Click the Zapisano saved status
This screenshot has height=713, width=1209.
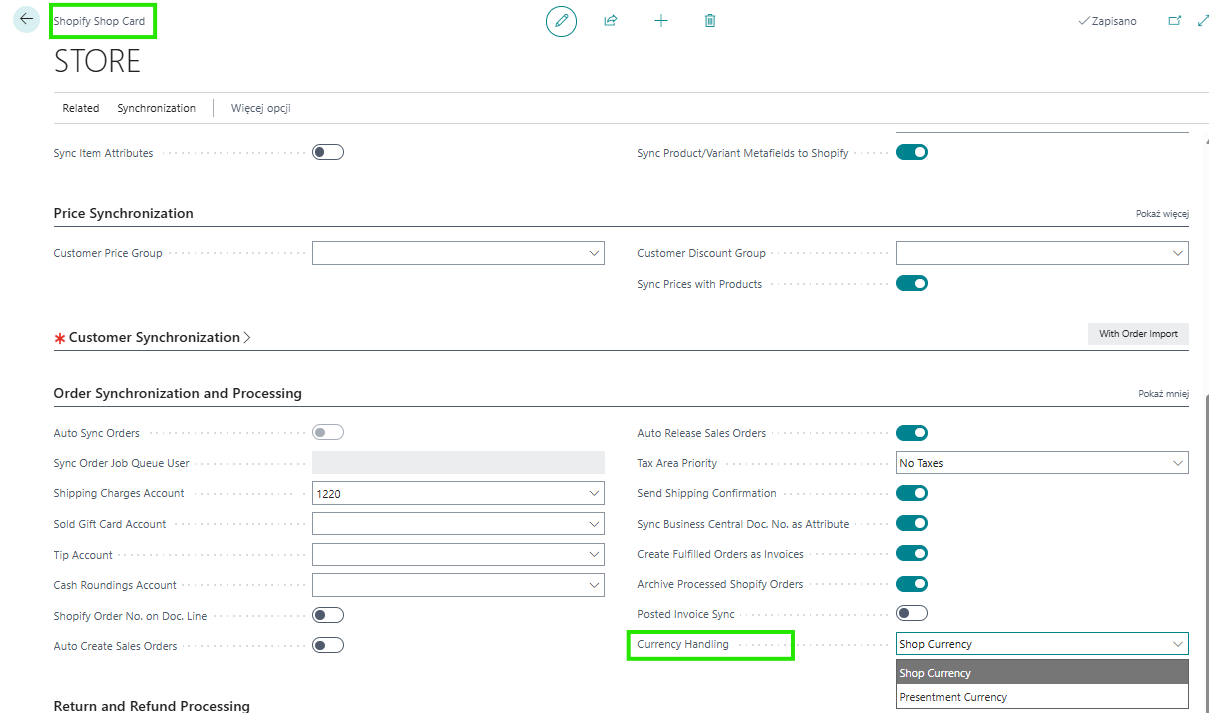(x=1107, y=21)
